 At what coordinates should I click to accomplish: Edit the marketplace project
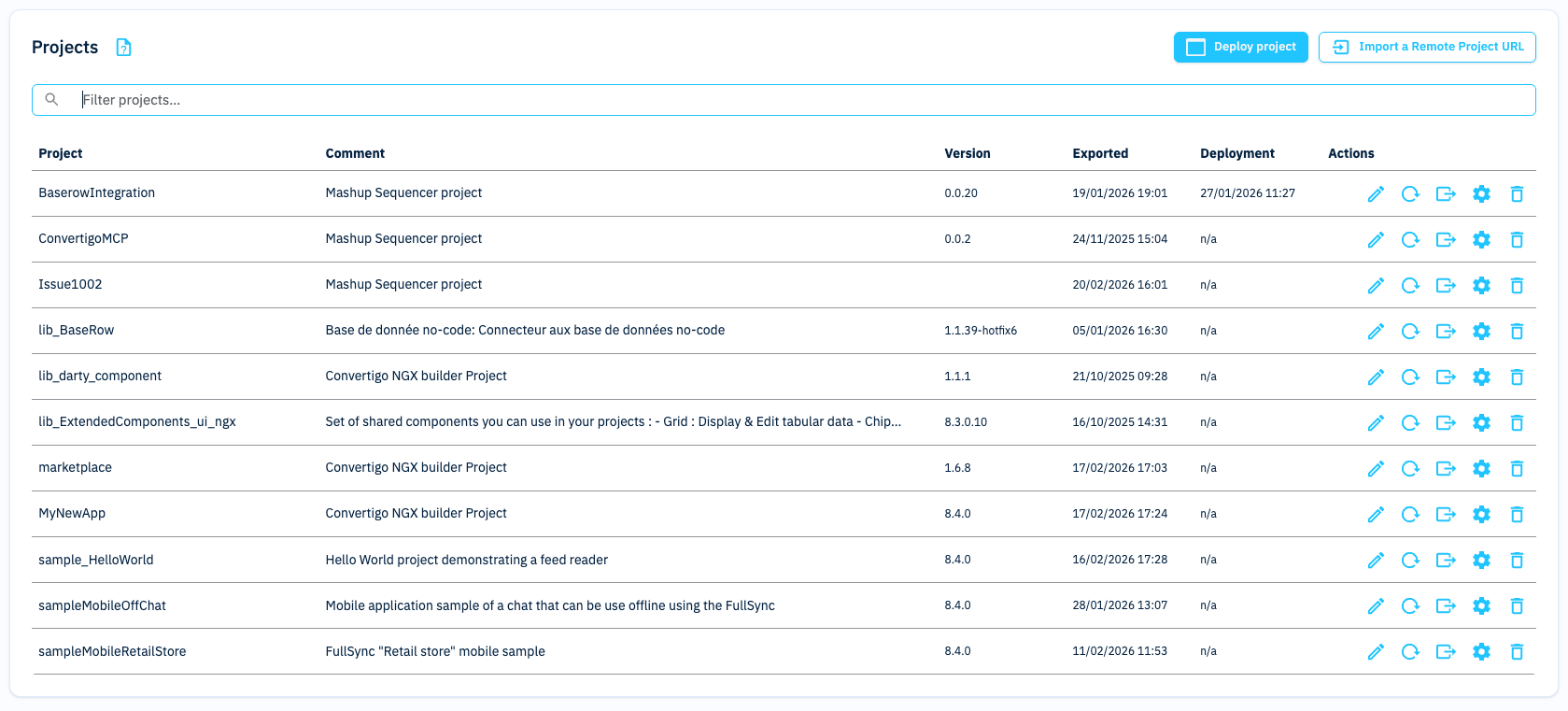tap(1376, 468)
